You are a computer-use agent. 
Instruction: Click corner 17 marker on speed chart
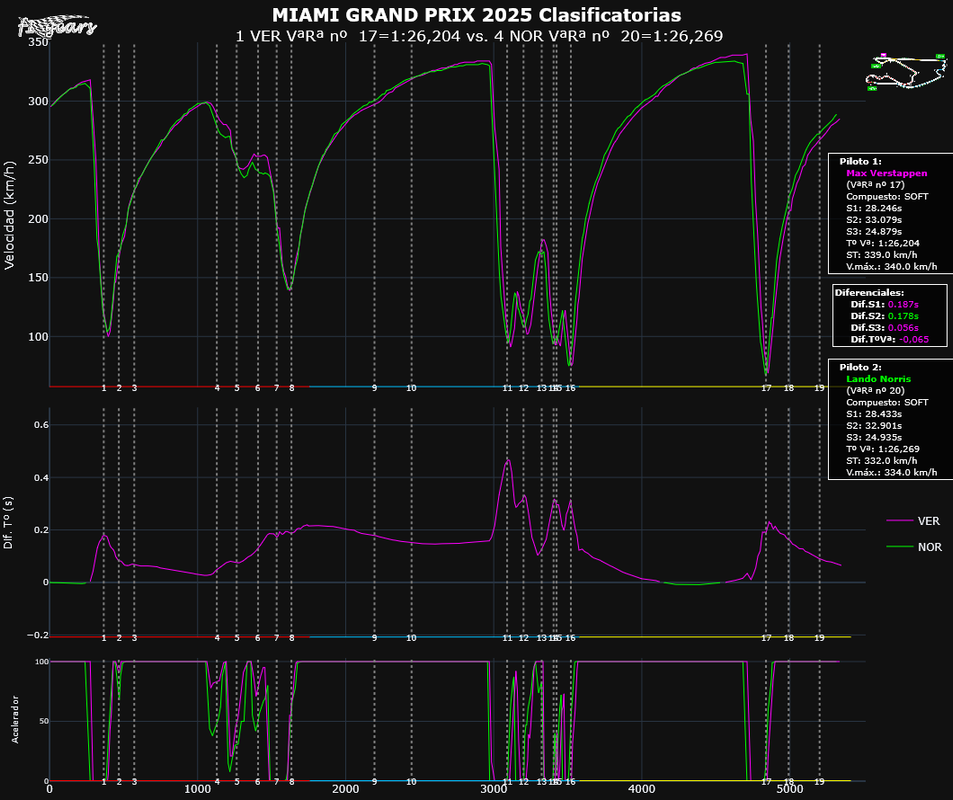click(x=766, y=388)
